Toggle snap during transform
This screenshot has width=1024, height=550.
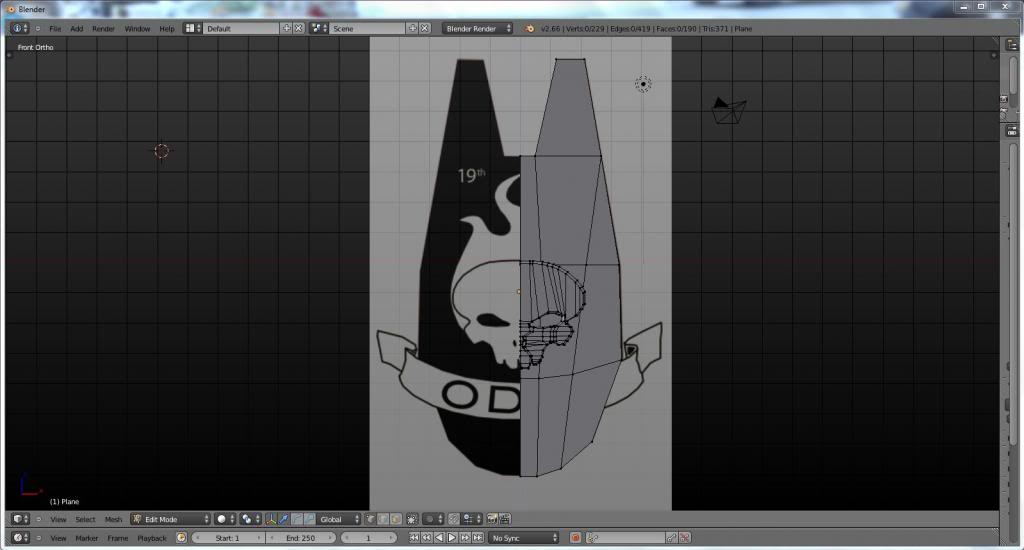[x=453, y=519]
